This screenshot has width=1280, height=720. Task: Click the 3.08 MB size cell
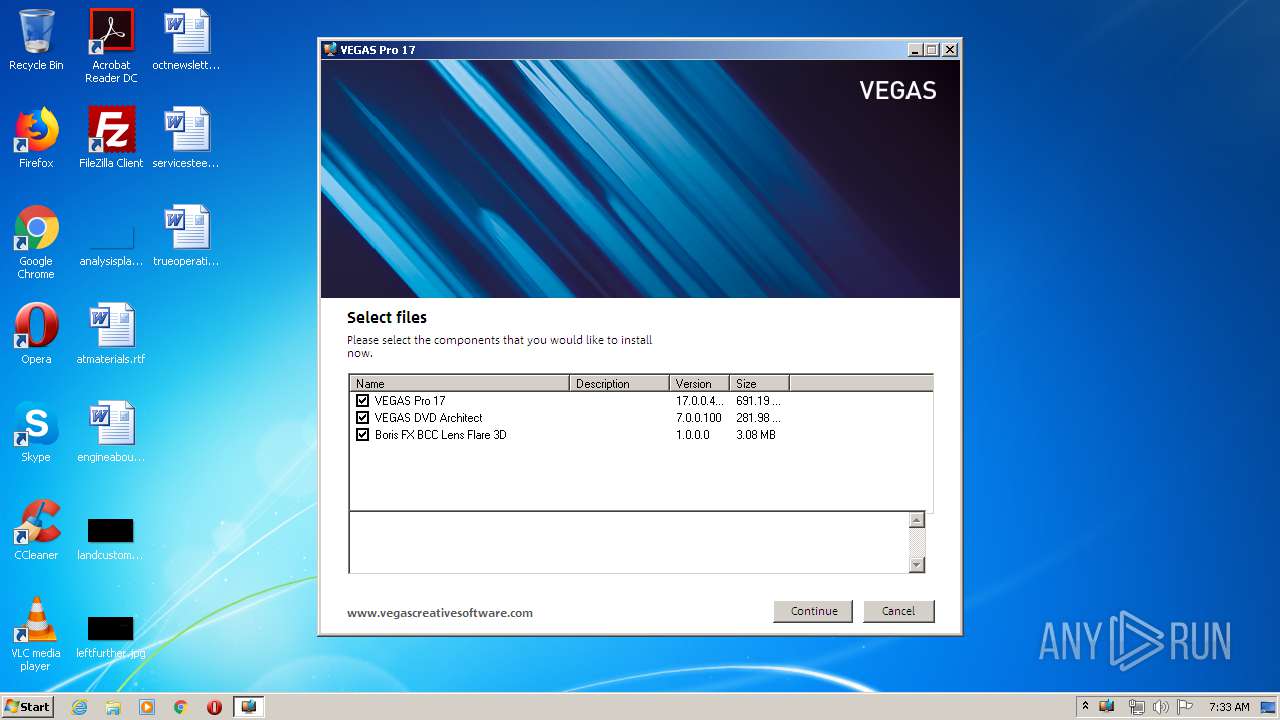coord(756,435)
